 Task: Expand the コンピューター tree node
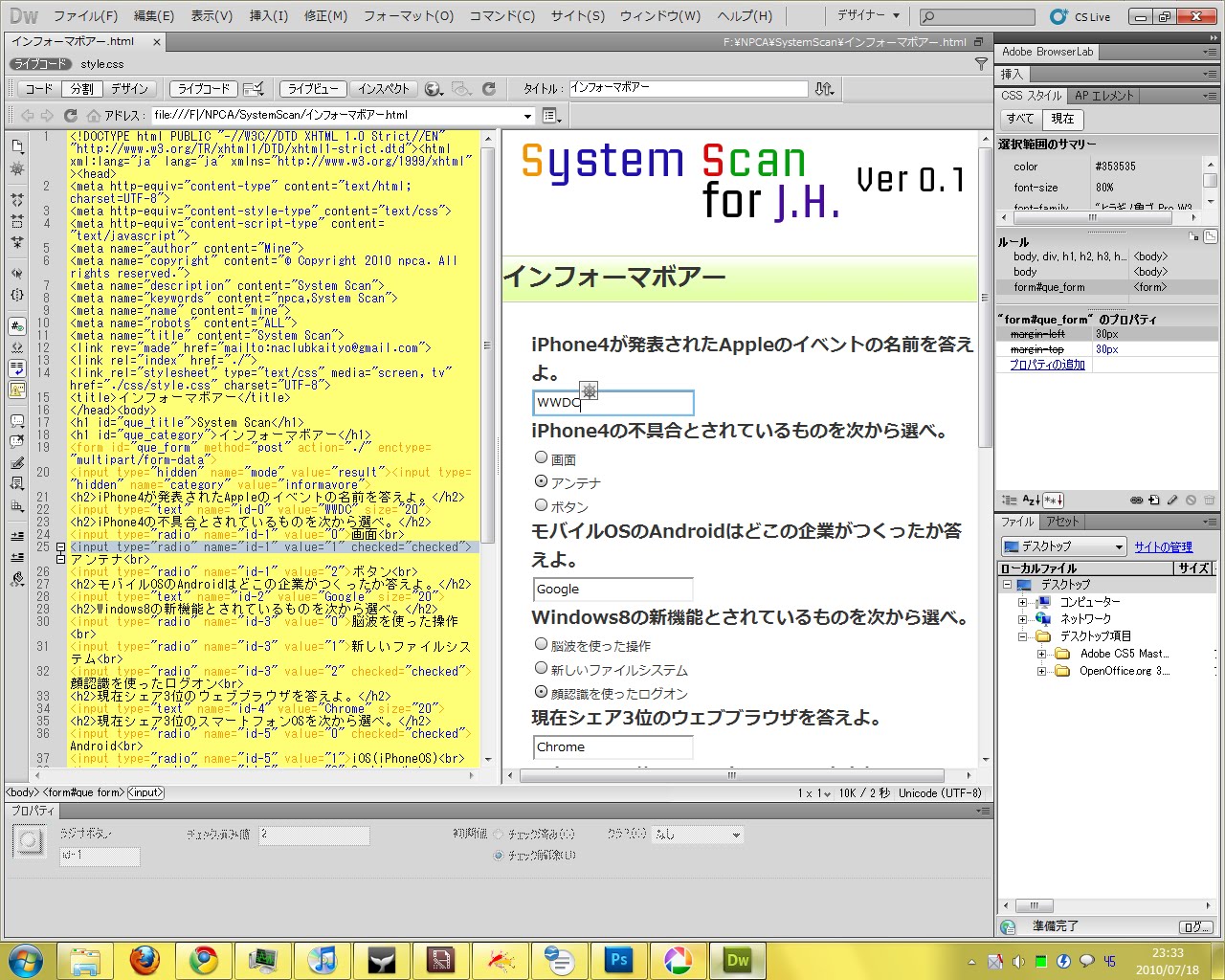click(x=1022, y=602)
